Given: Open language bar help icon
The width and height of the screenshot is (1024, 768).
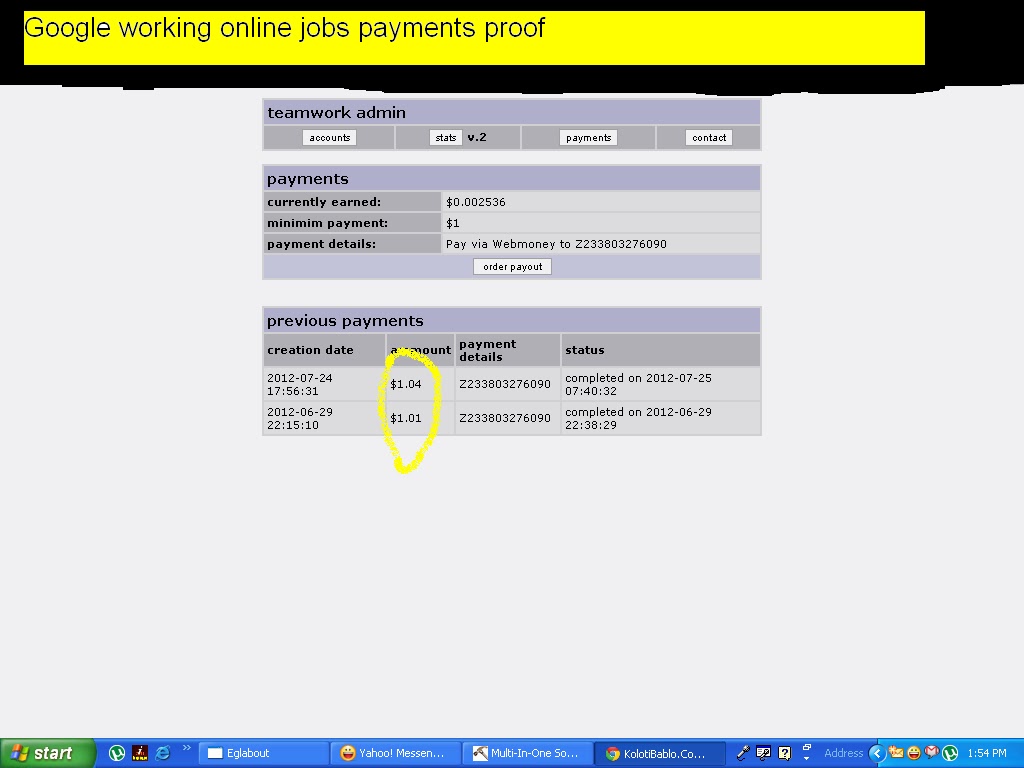Looking at the screenshot, I should (x=784, y=753).
